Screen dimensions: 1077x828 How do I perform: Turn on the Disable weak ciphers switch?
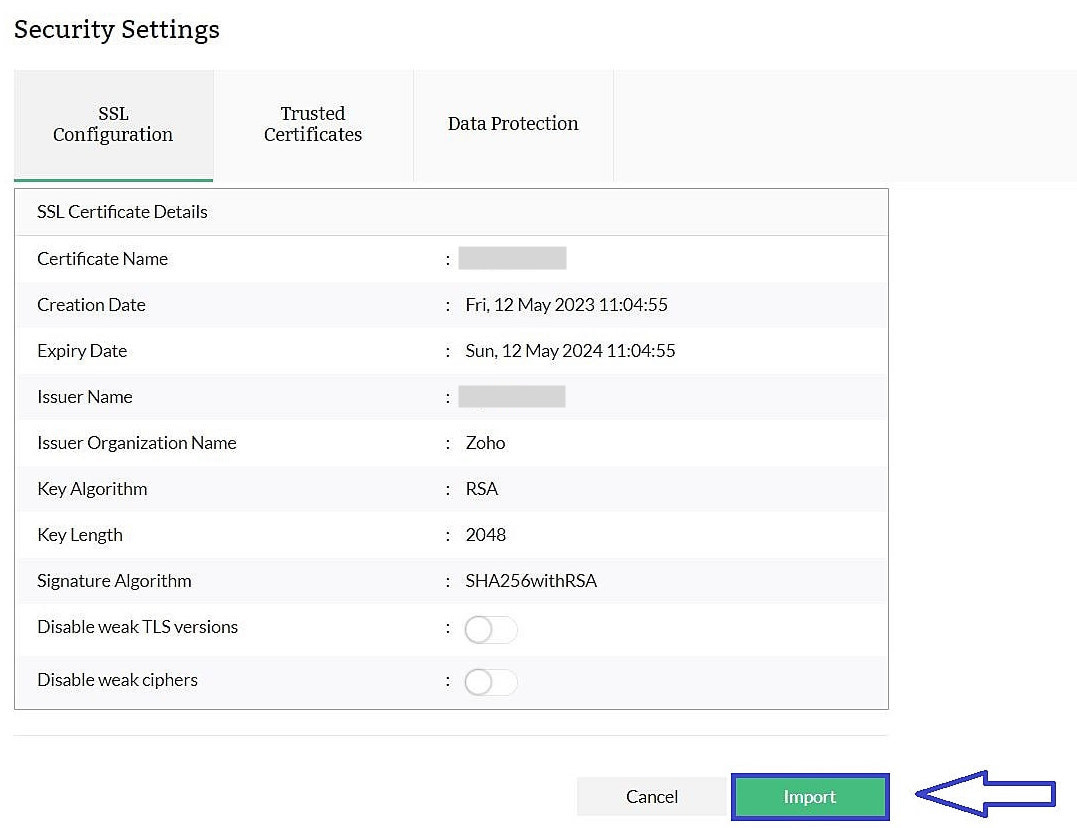coord(490,682)
